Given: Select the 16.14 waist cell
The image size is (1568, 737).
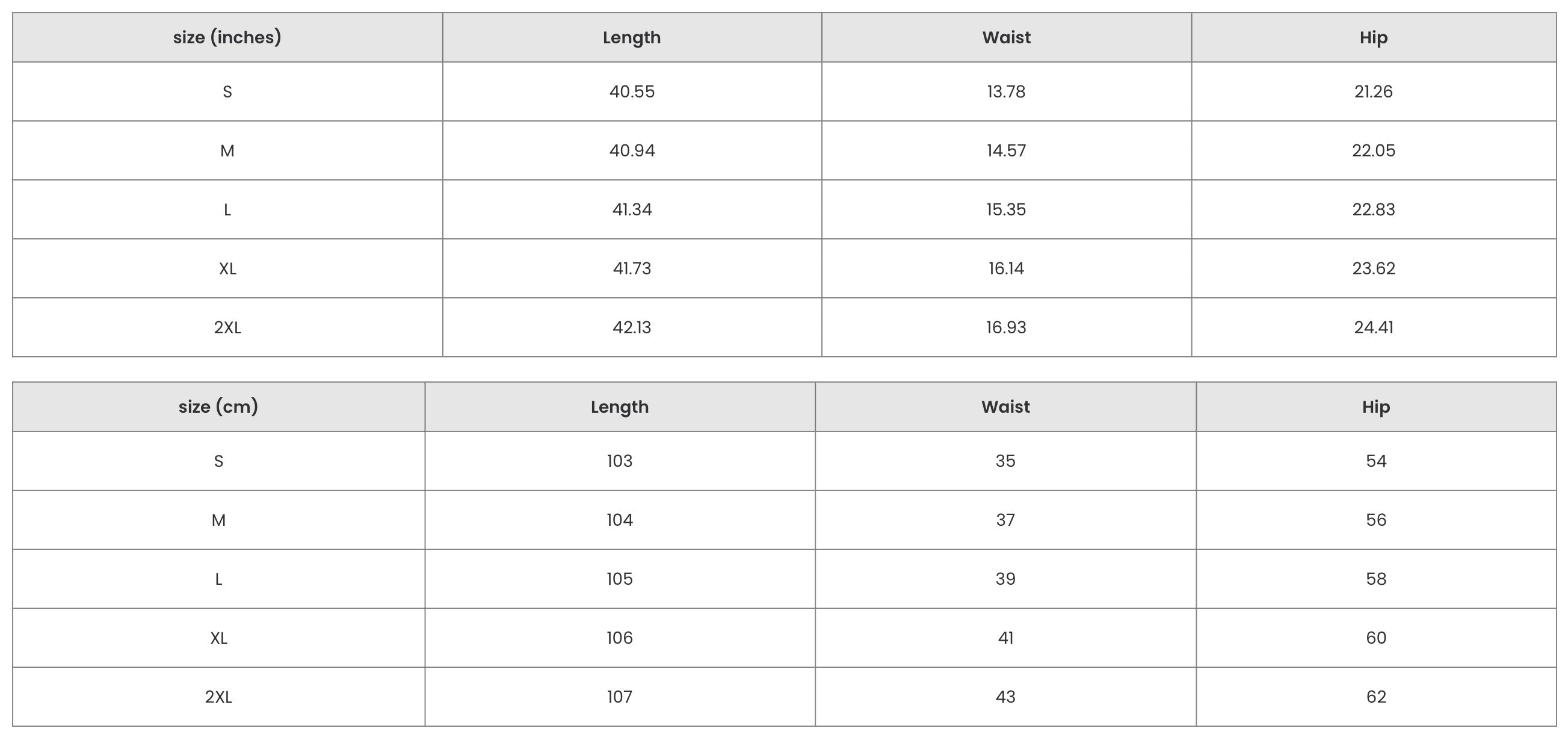Looking at the screenshot, I should pos(1005,268).
